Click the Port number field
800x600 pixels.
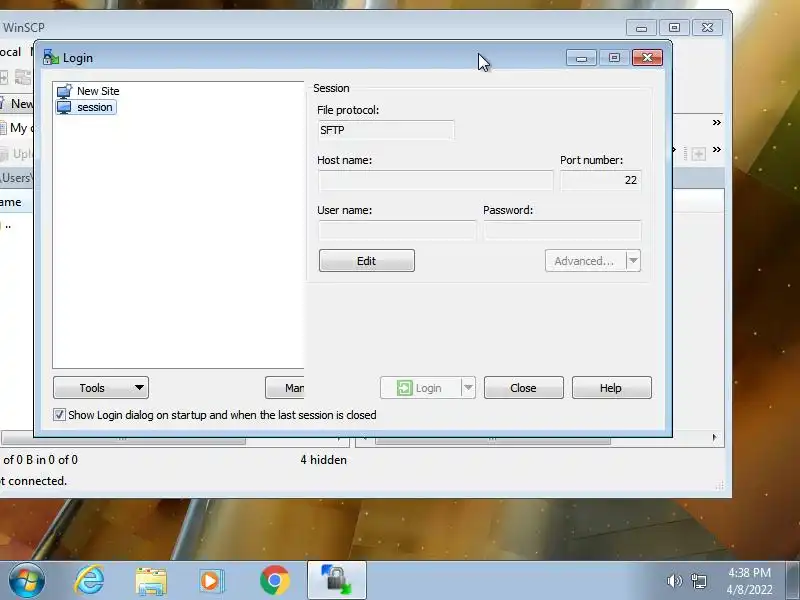601,180
